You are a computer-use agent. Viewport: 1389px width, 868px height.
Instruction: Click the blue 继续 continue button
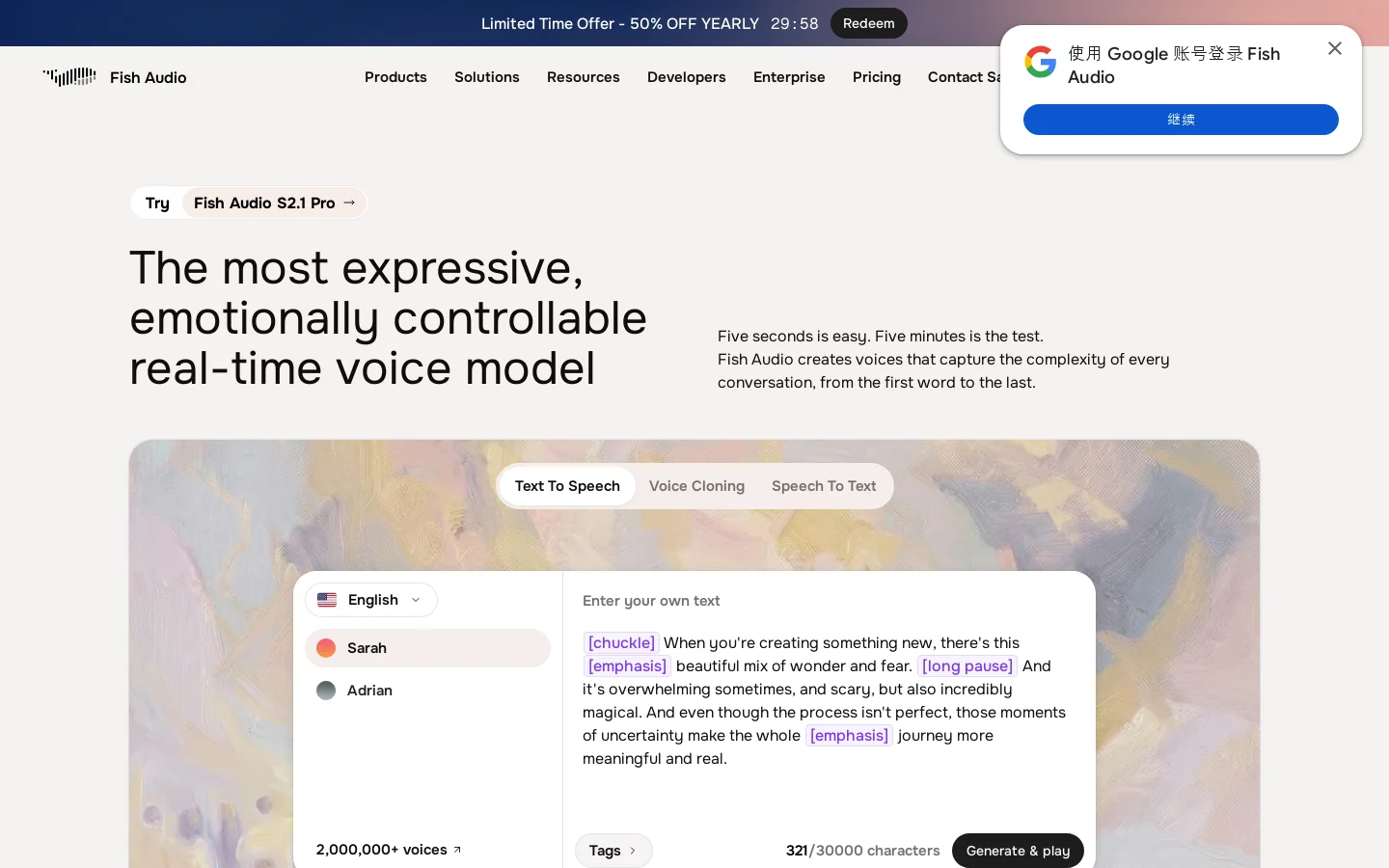tap(1181, 120)
